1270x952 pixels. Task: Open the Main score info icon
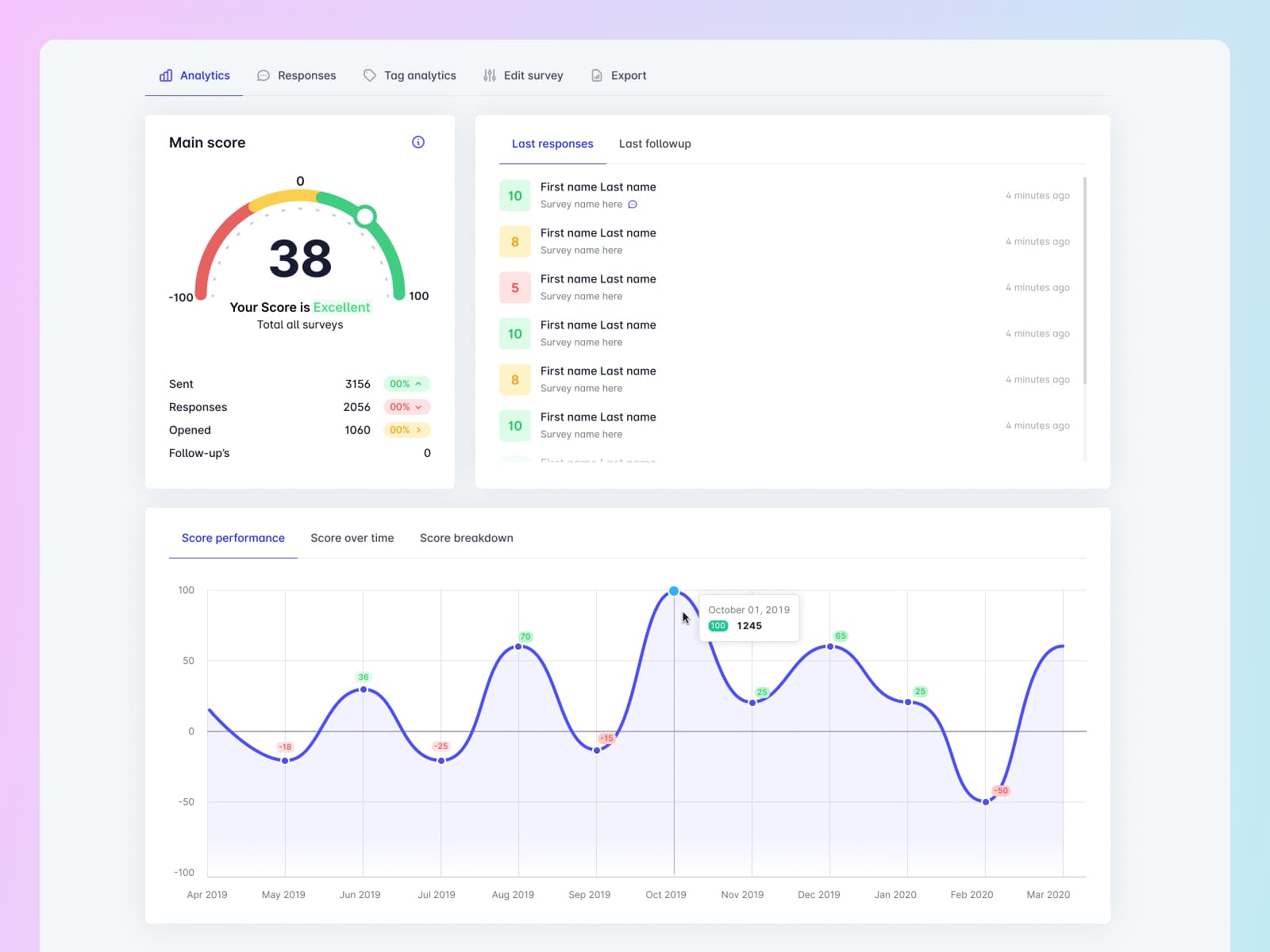(x=418, y=142)
